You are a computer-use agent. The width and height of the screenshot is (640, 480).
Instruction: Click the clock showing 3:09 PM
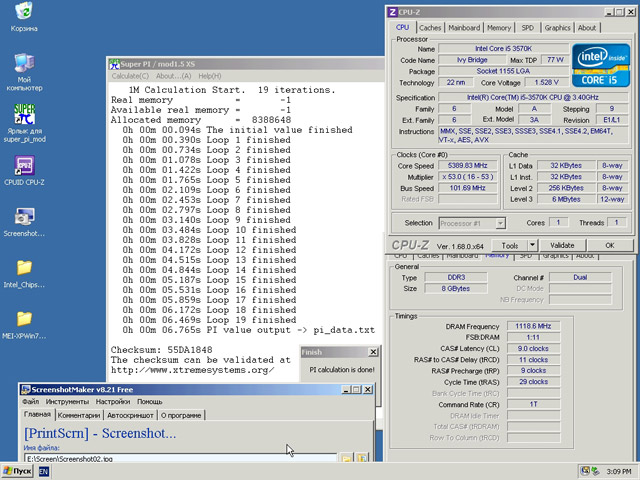click(x=618, y=471)
